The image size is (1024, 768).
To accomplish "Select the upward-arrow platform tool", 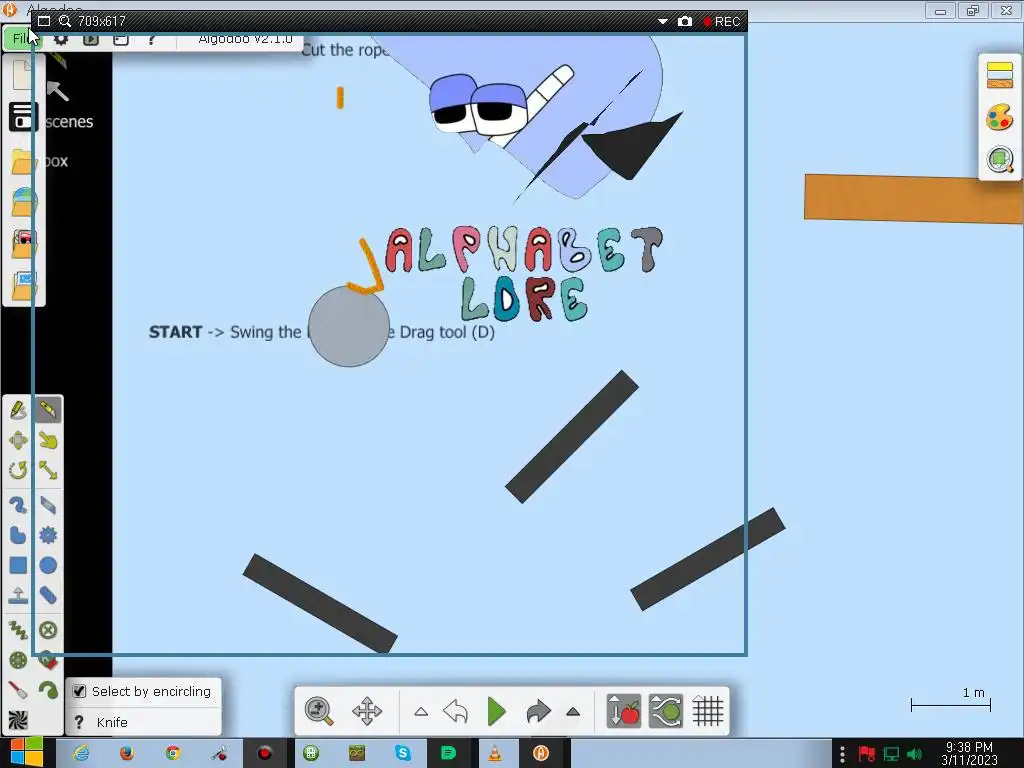I will 18,595.
